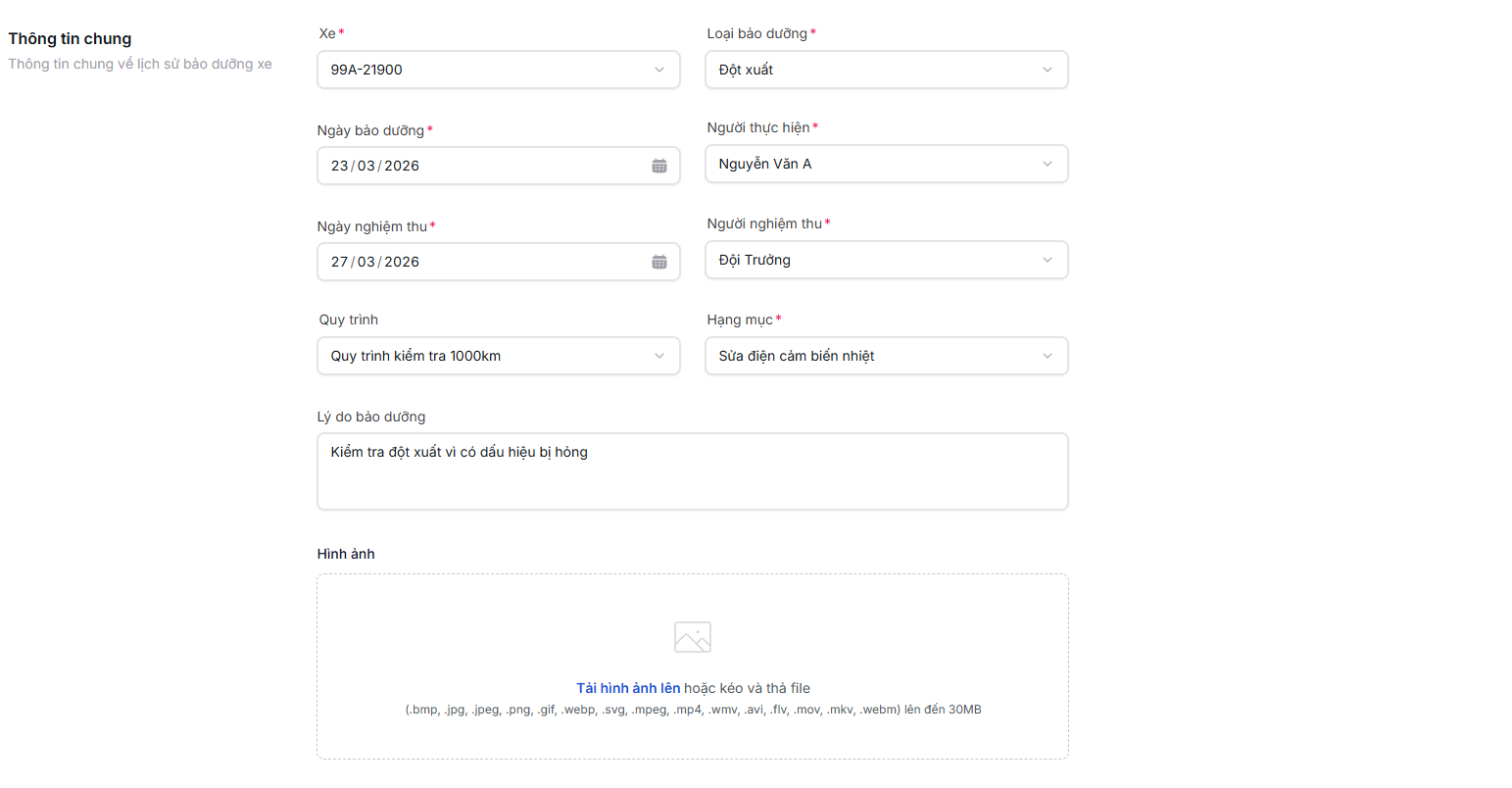The width and height of the screenshot is (1512, 788).
Task: Select day 27 in Ngày nghiệm thu date
Action: [x=340, y=262]
